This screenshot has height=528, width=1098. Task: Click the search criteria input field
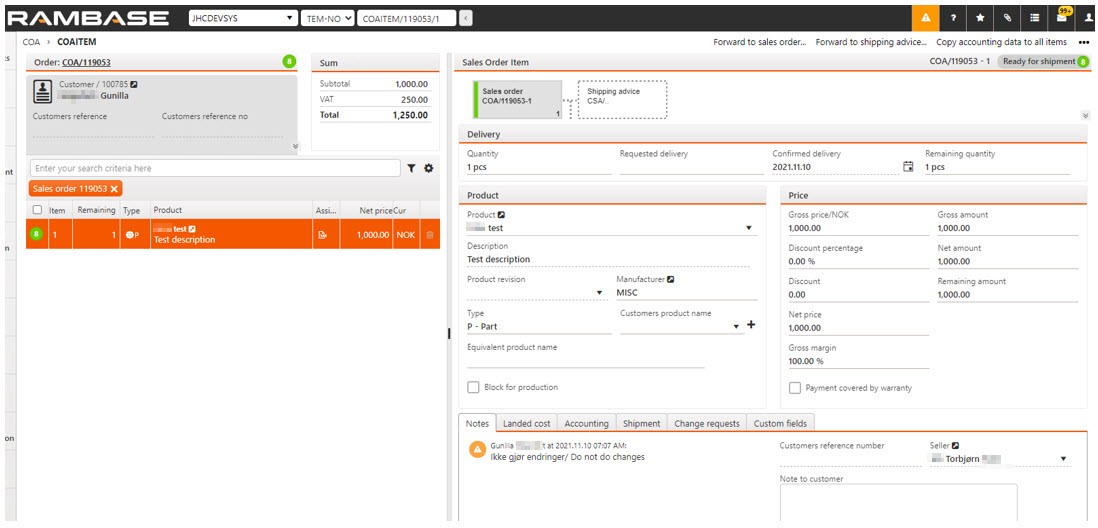215,169
